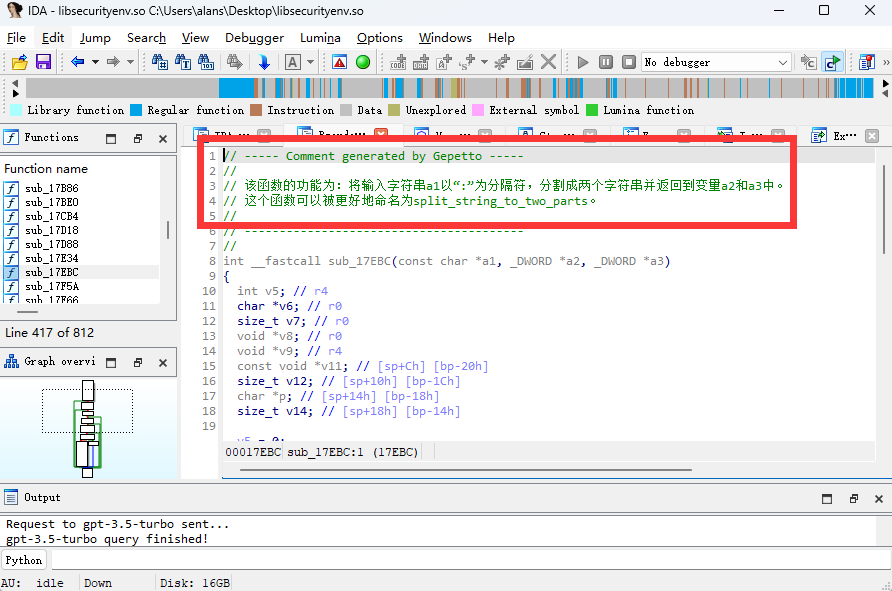Open the Lumina menu

click(320, 38)
